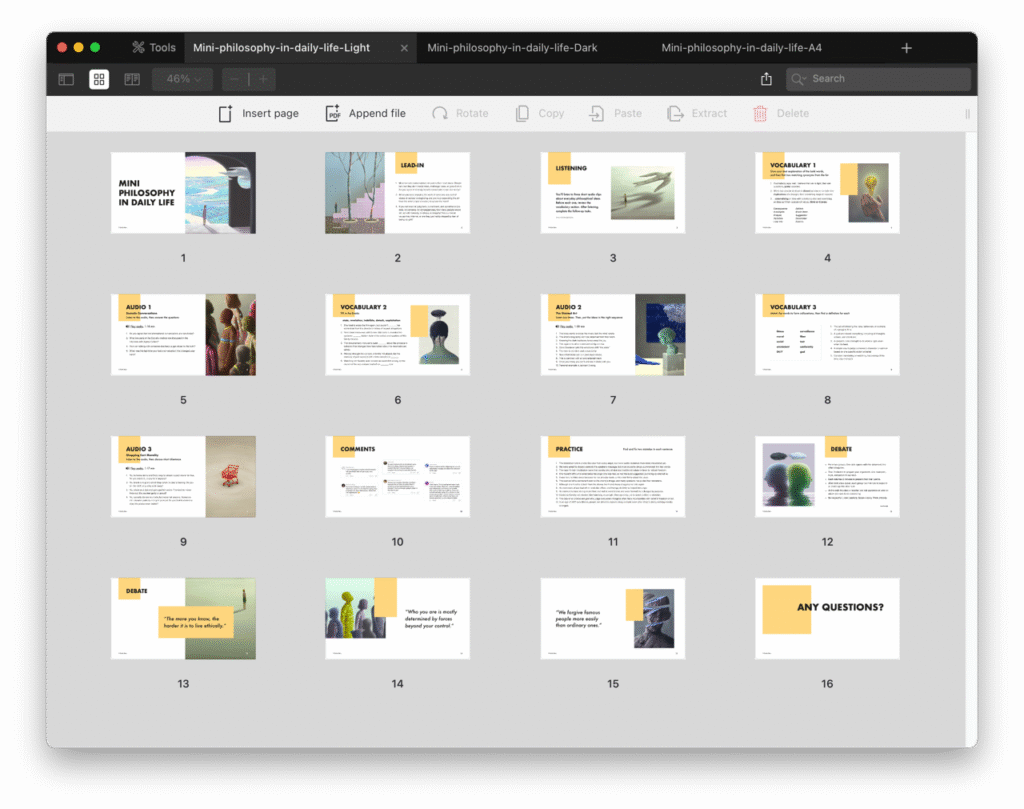
Task: Select the page 16 Any Questions thumbnail
Action: click(x=827, y=618)
